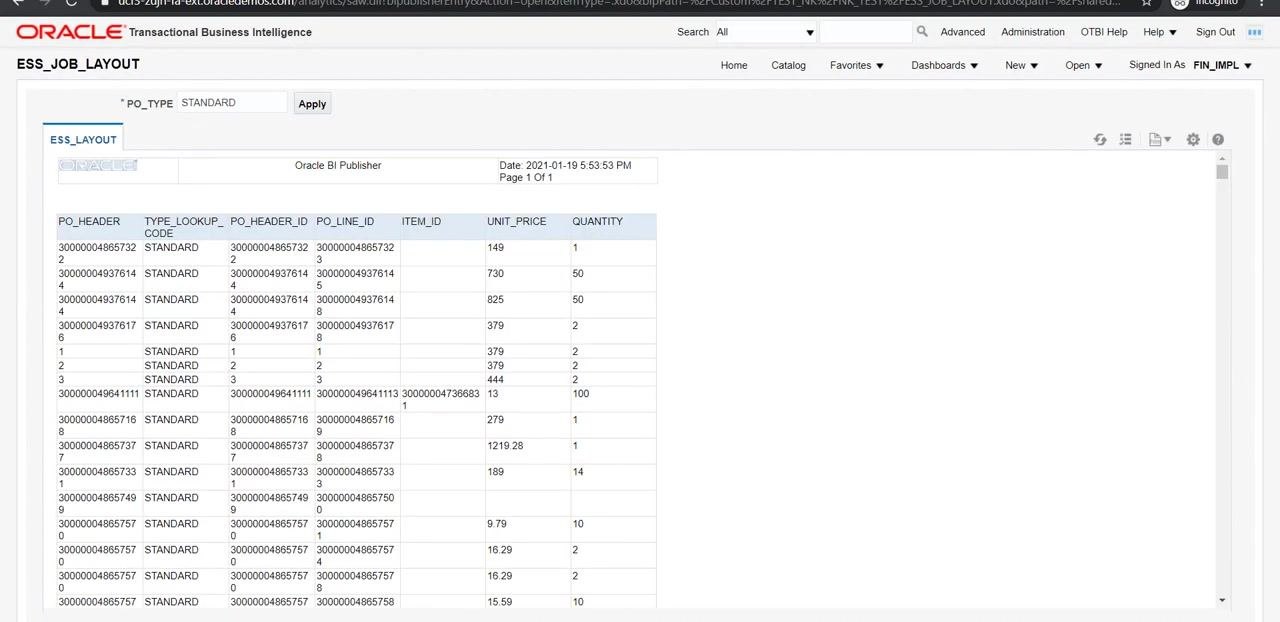1280x622 pixels.
Task: Expand the Dashboards menu
Action: coord(945,66)
